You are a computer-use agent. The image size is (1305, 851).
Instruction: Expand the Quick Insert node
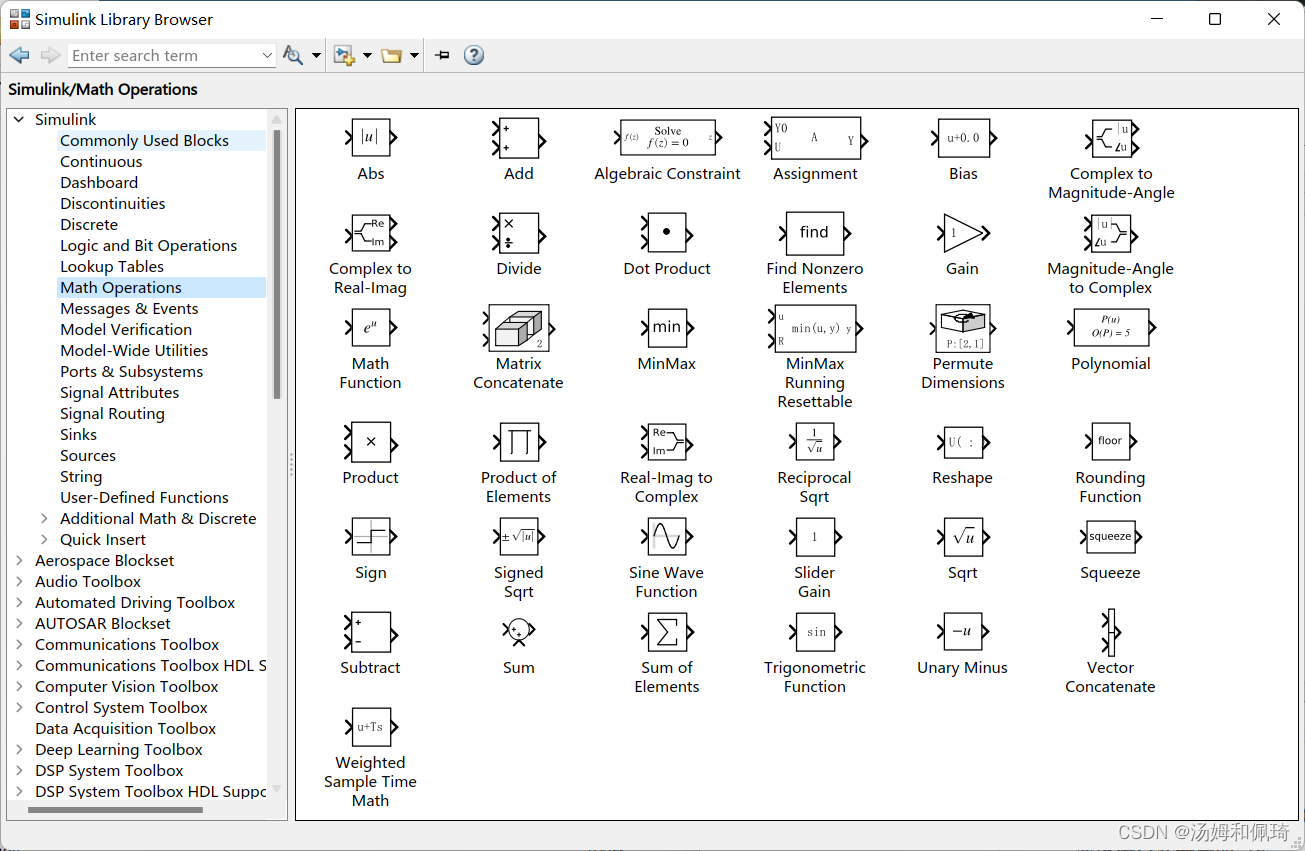click(x=44, y=539)
